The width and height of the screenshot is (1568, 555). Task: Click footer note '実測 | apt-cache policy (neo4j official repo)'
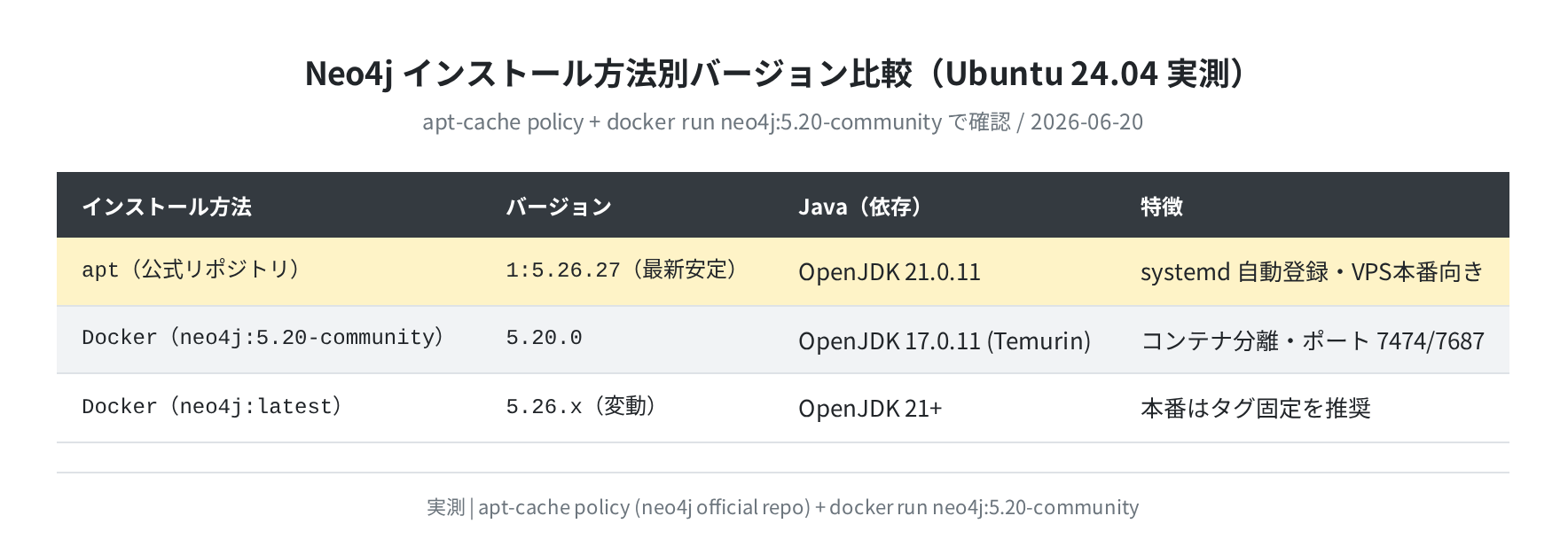tap(783, 507)
